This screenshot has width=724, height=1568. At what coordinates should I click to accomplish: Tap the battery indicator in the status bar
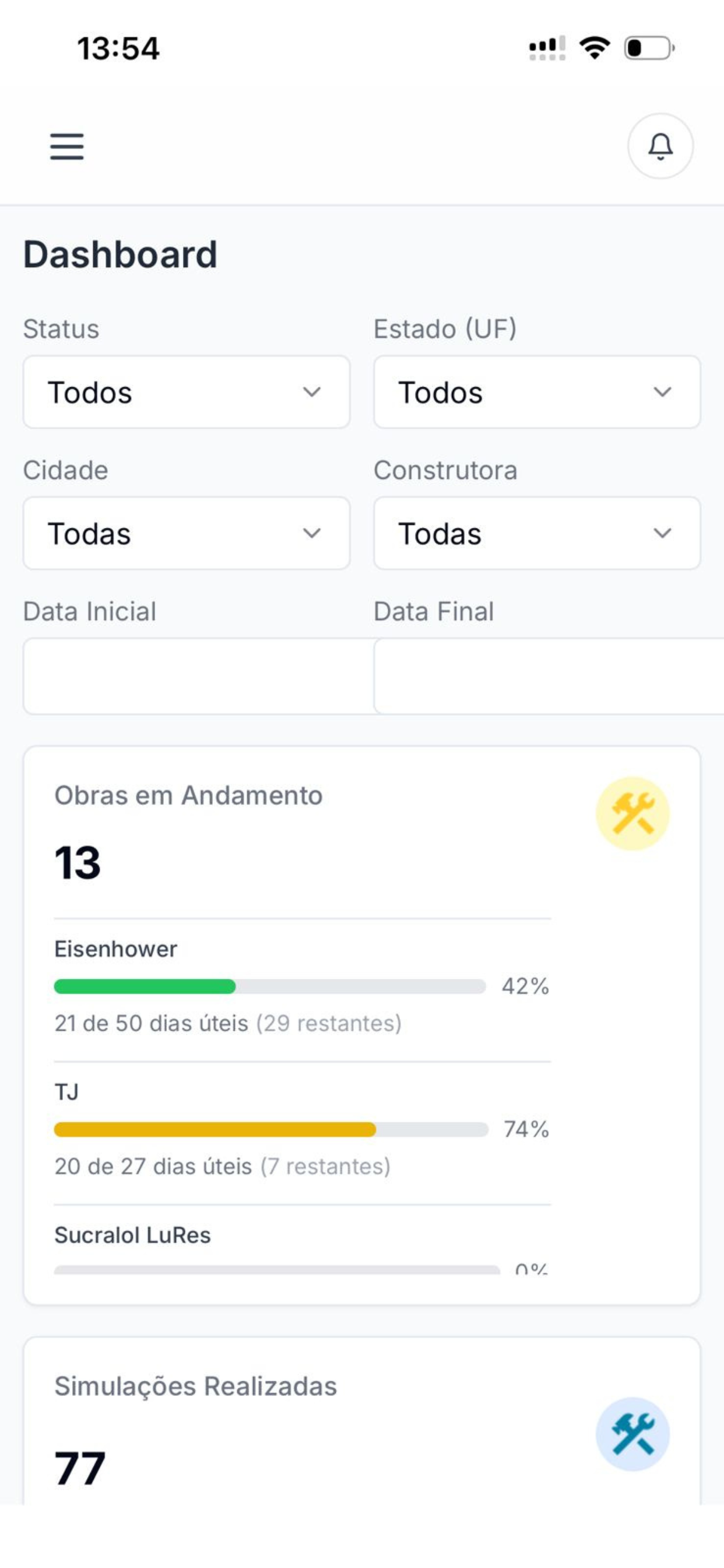tap(649, 47)
